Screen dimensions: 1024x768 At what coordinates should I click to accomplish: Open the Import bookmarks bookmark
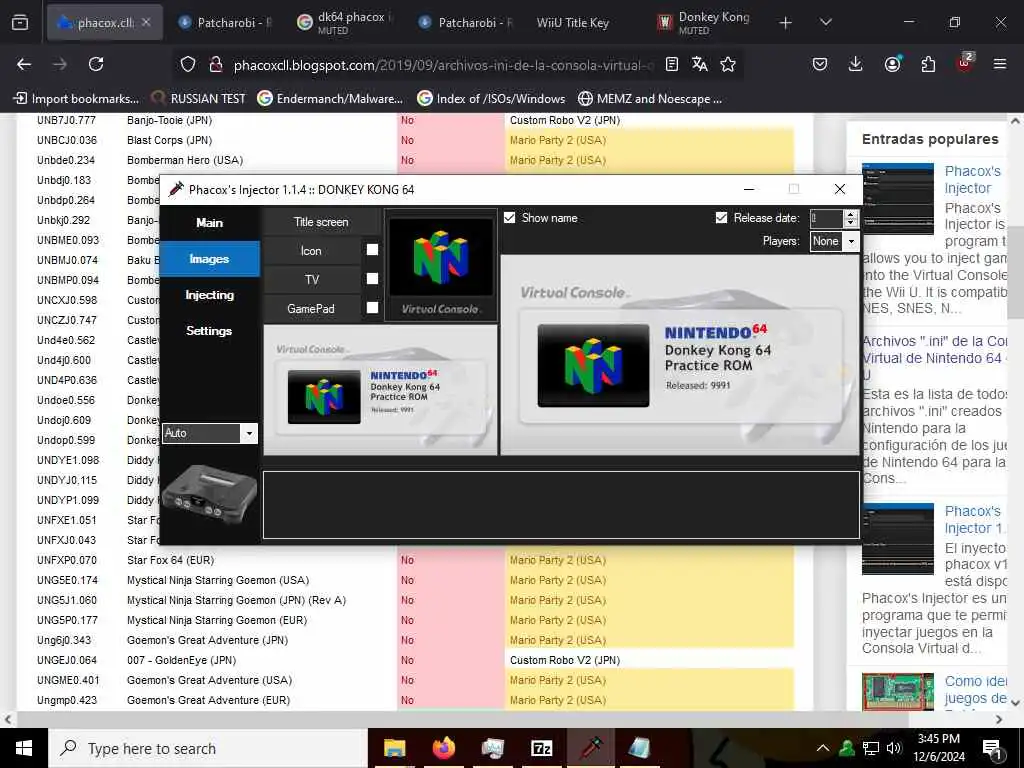tap(77, 99)
